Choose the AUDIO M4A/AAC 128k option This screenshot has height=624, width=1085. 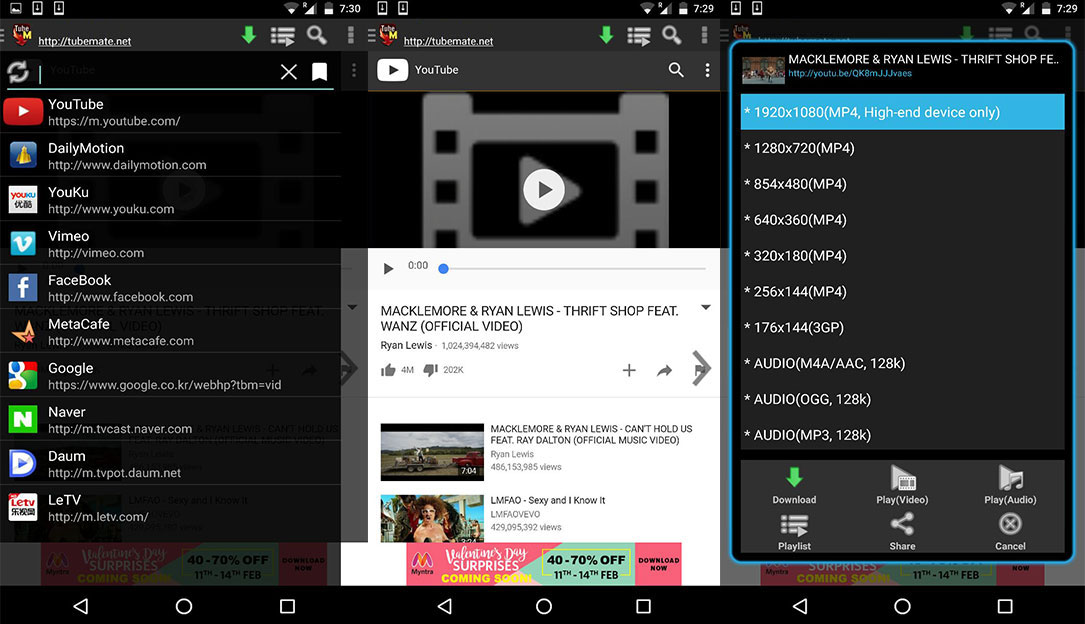pyautogui.click(x=902, y=363)
